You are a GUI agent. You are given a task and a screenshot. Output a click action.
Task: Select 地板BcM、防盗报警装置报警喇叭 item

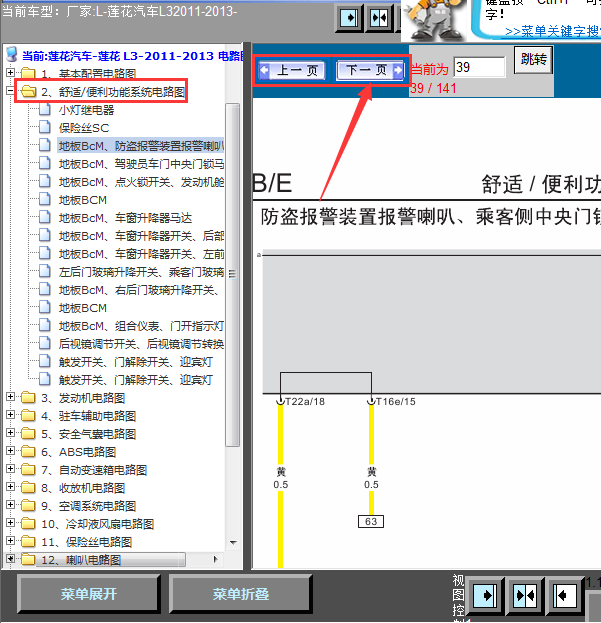click(x=141, y=146)
